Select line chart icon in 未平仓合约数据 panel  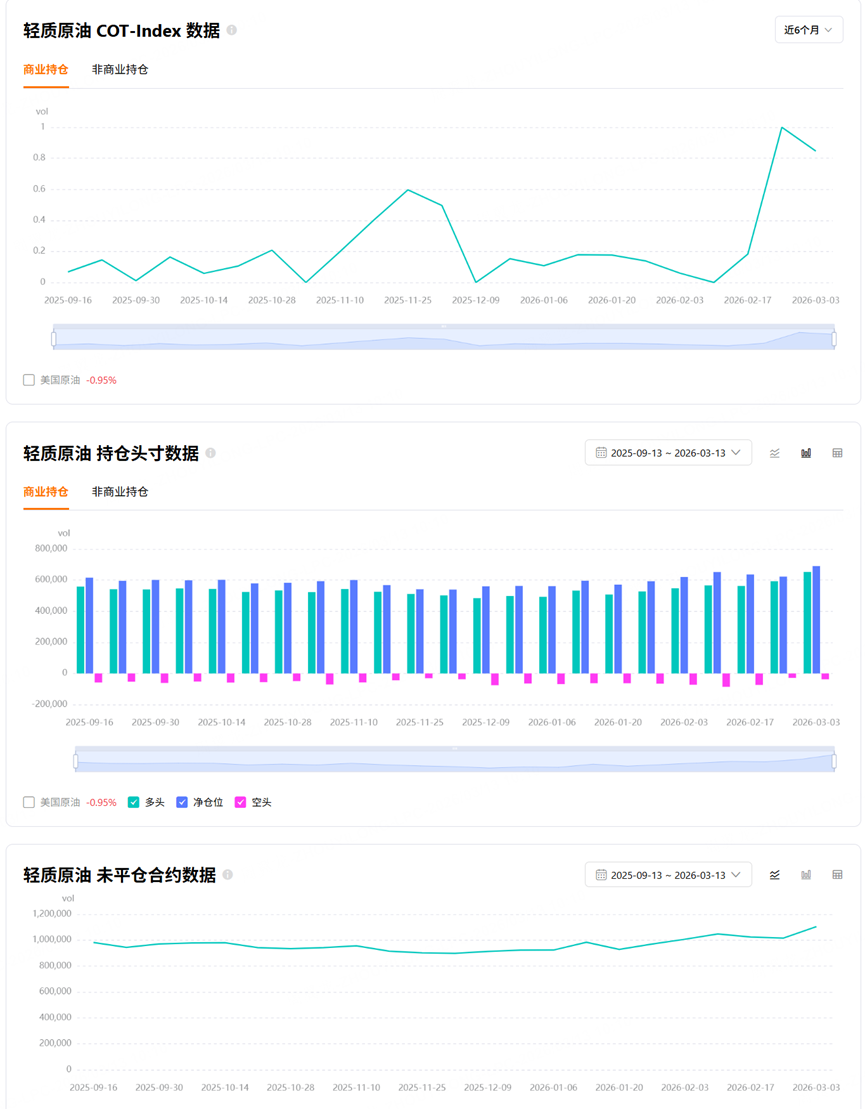[x=774, y=875]
